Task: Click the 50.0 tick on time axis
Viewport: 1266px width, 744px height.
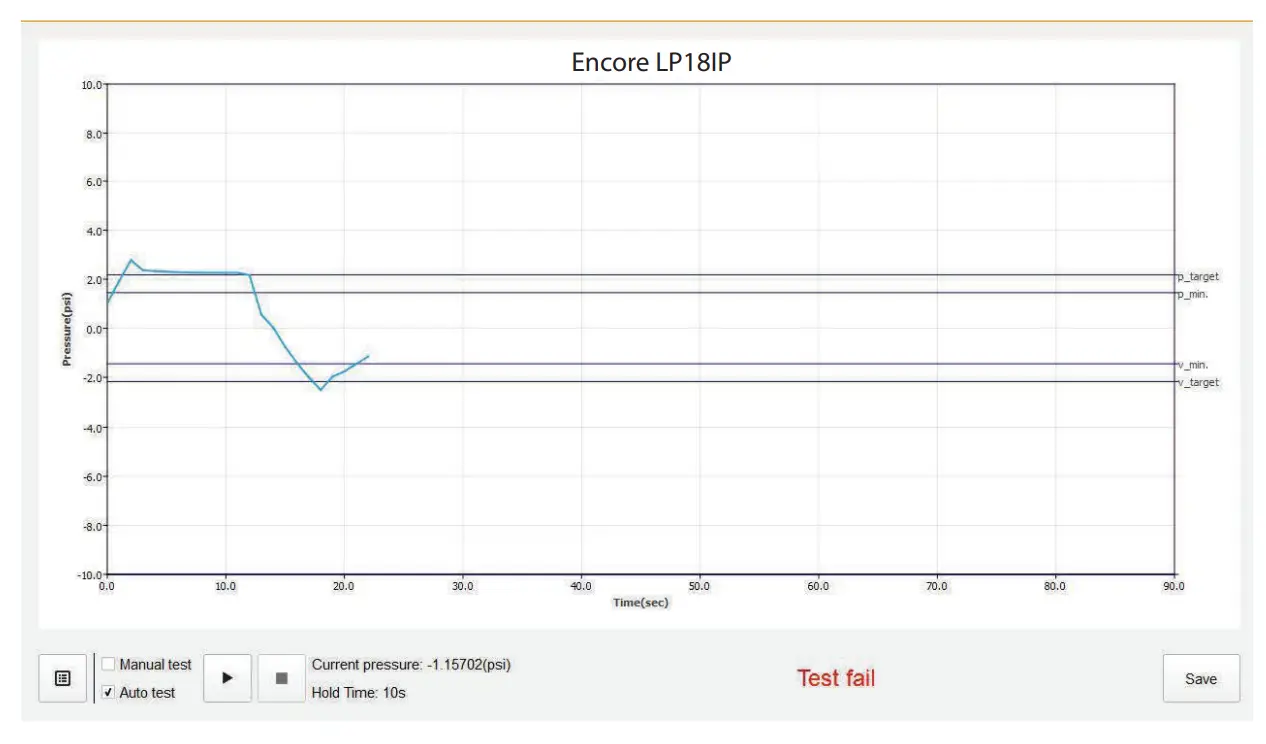Action: [699, 587]
